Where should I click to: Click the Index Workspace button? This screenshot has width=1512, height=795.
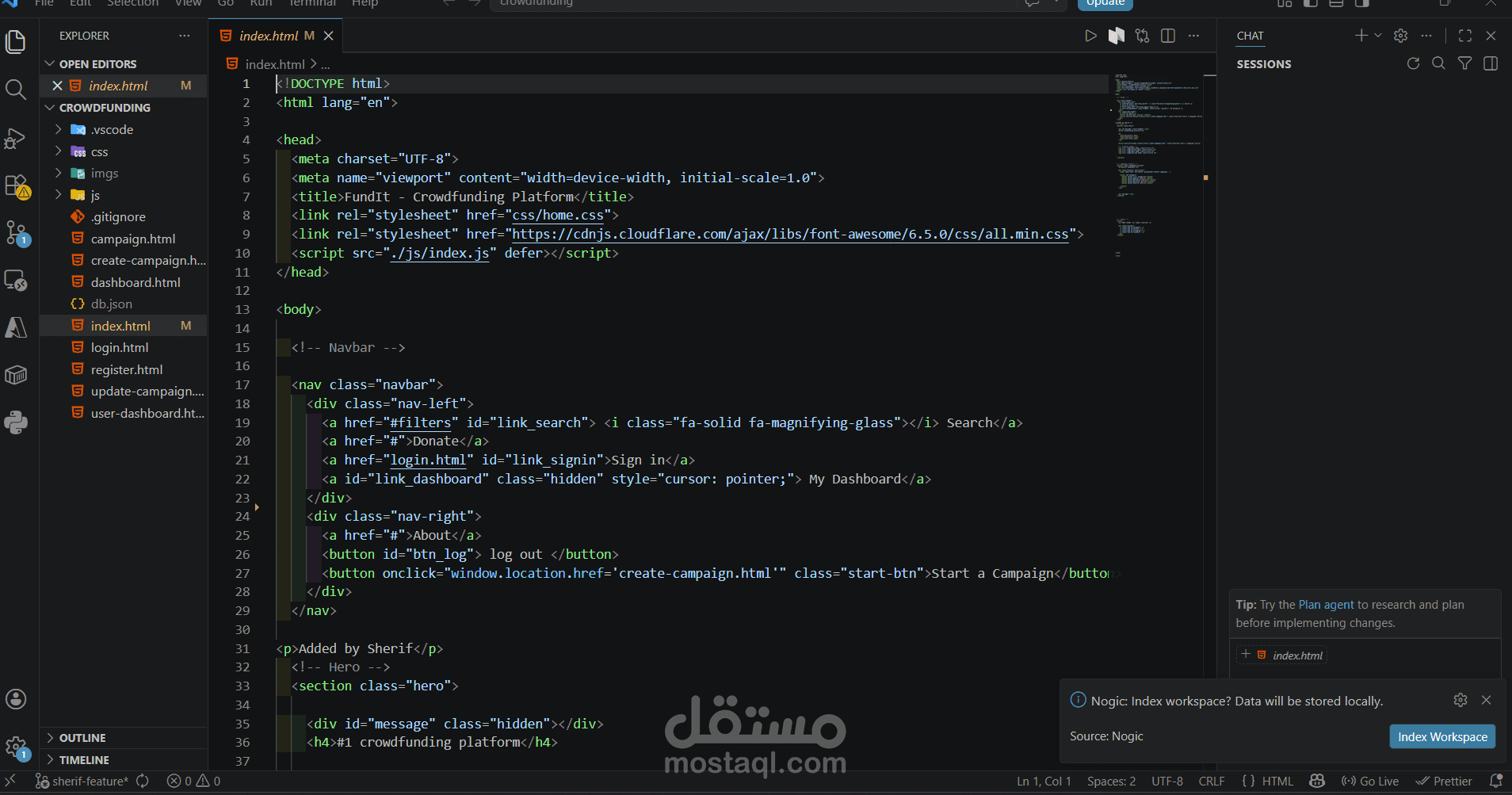[x=1442, y=736]
